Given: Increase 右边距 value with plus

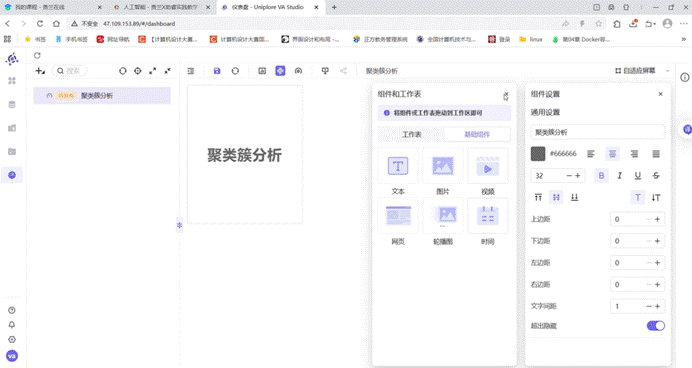Looking at the screenshot, I should tap(657, 285).
